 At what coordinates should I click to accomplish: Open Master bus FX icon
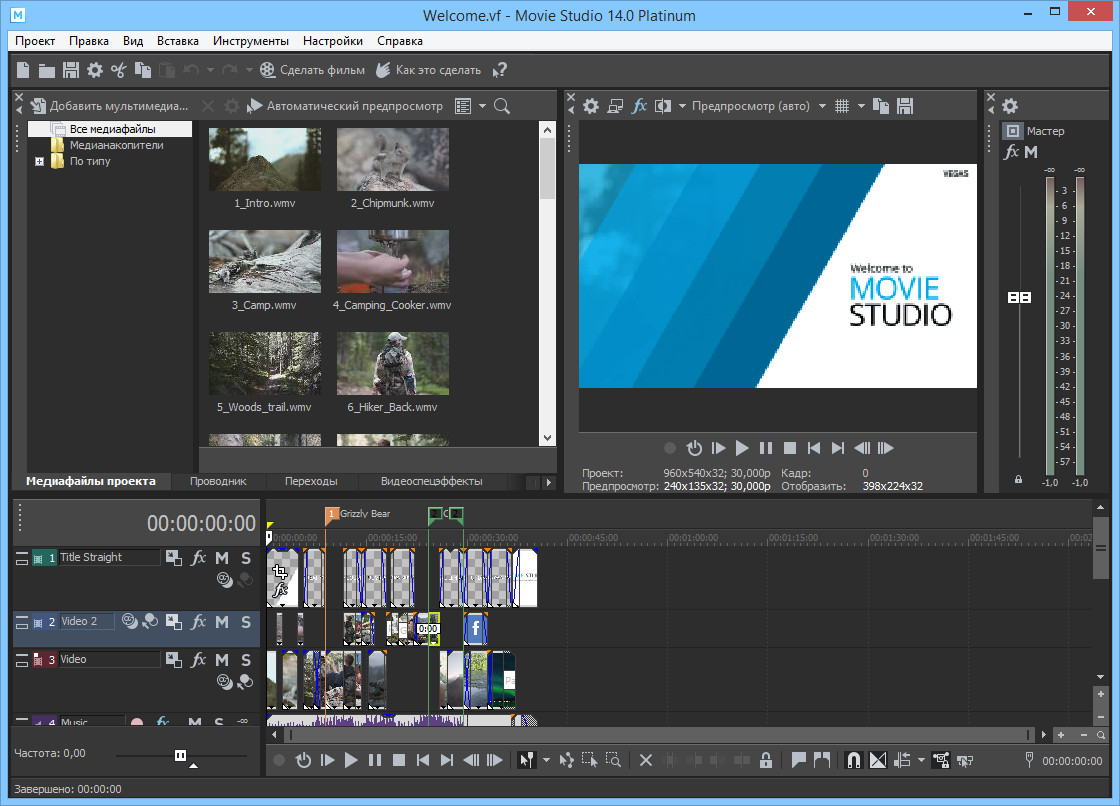point(1011,152)
